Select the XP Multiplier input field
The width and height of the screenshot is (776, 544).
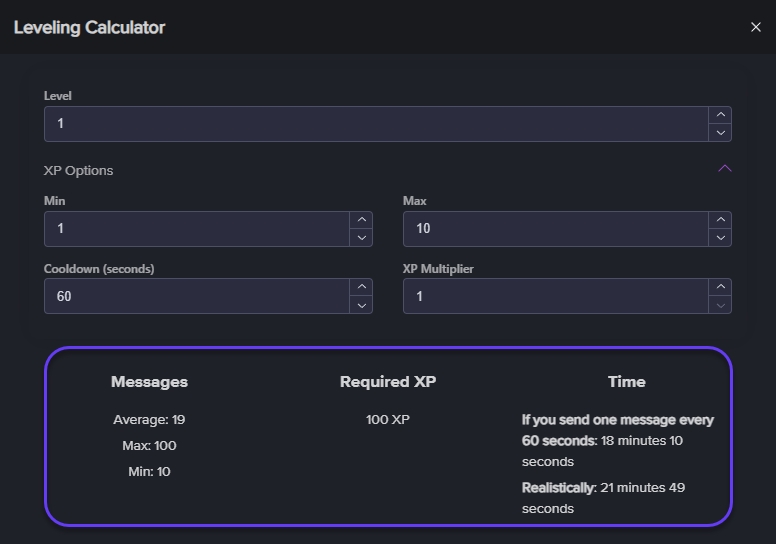(555, 296)
